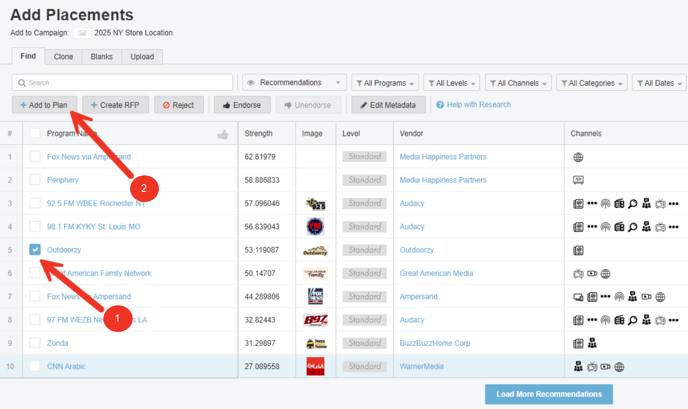Click the CNN Arabic red logo image

click(315, 366)
